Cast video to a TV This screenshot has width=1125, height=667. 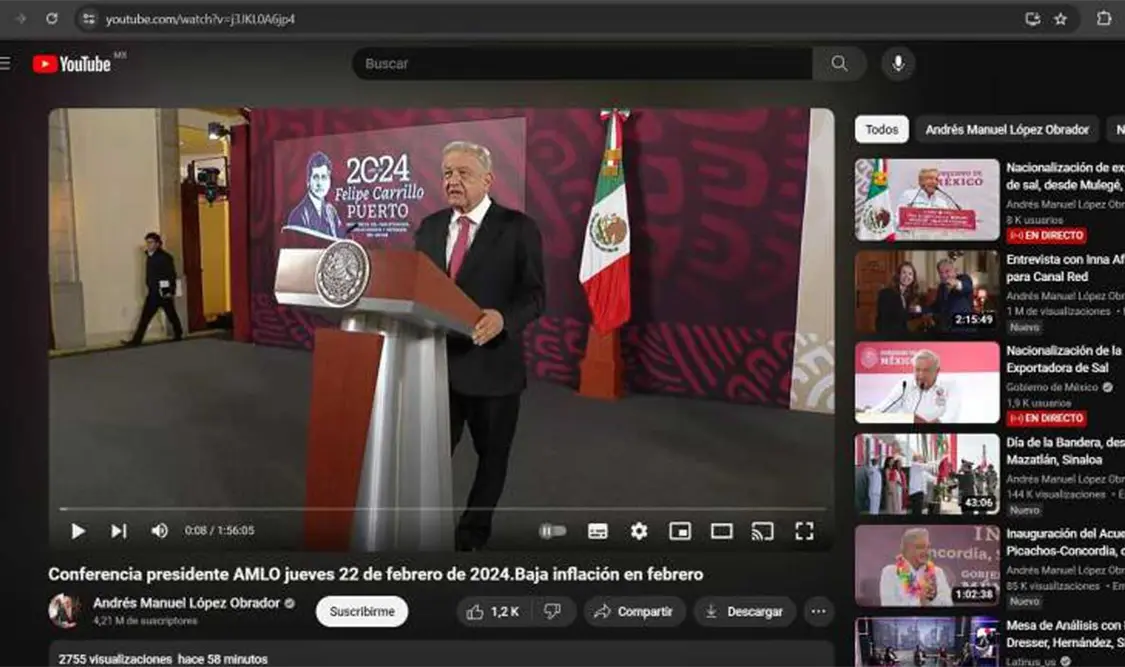pos(762,531)
